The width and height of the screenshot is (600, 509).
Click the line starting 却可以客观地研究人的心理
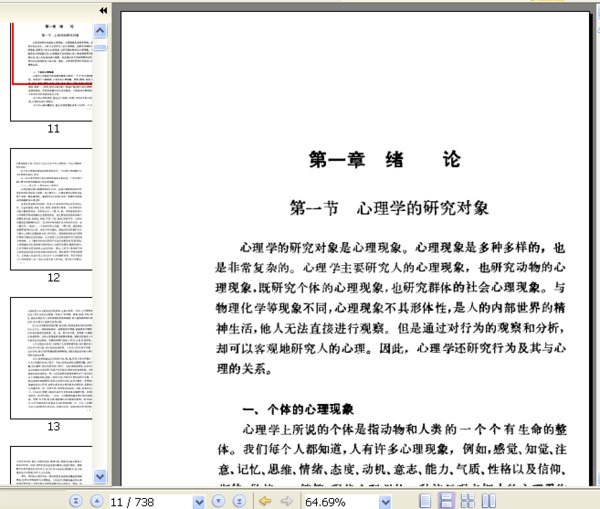[390, 348]
